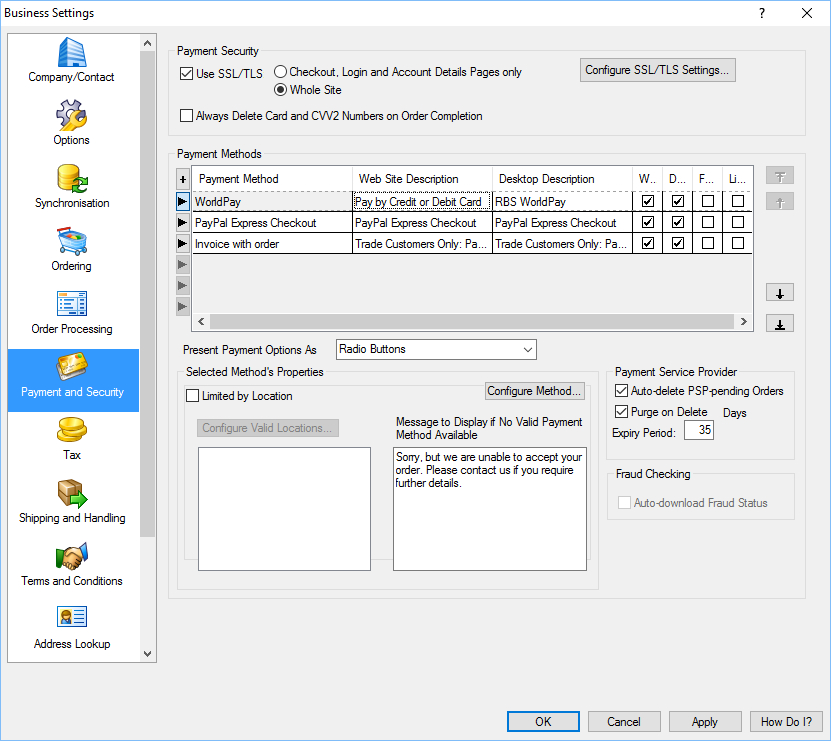Image resolution: width=831 pixels, height=741 pixels.
Task: Move selected payment method to bottom
Action: 779,323
